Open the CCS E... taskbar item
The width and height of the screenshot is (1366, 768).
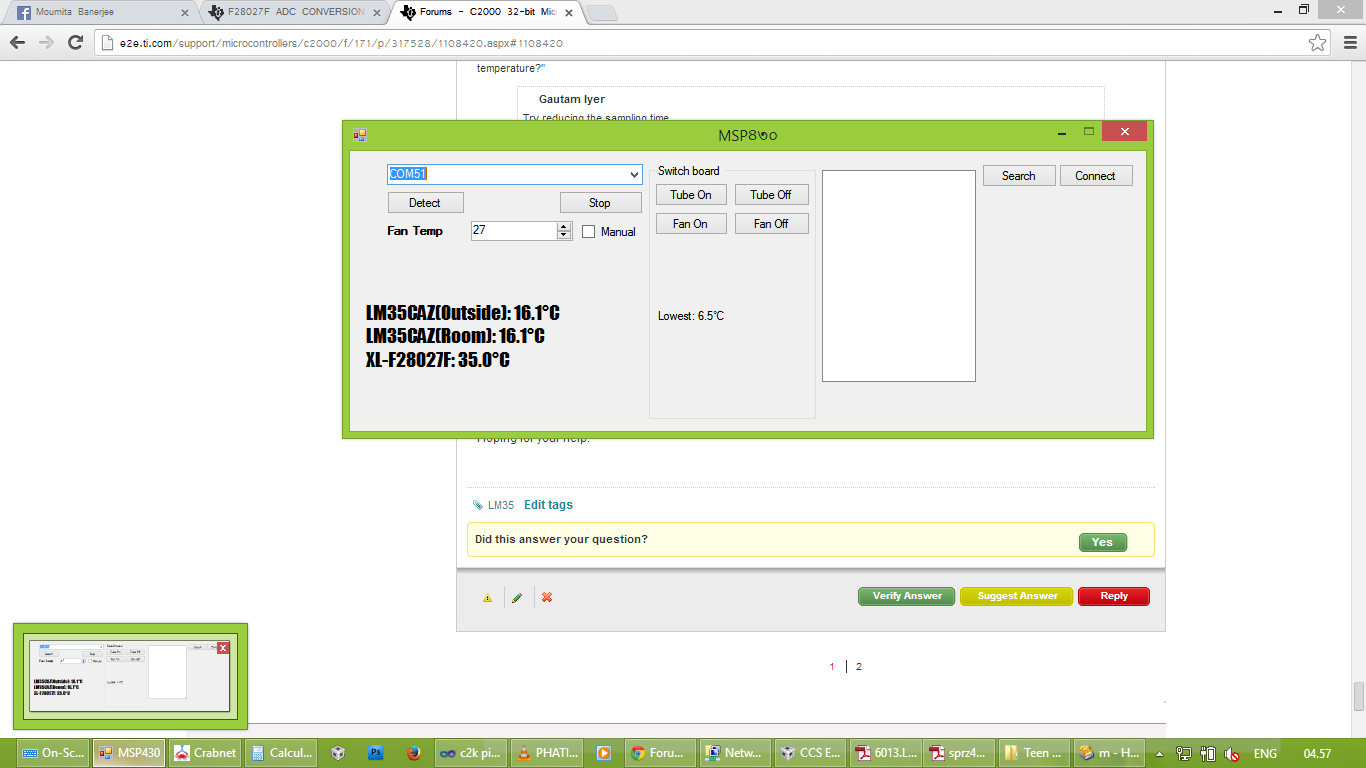812,753
